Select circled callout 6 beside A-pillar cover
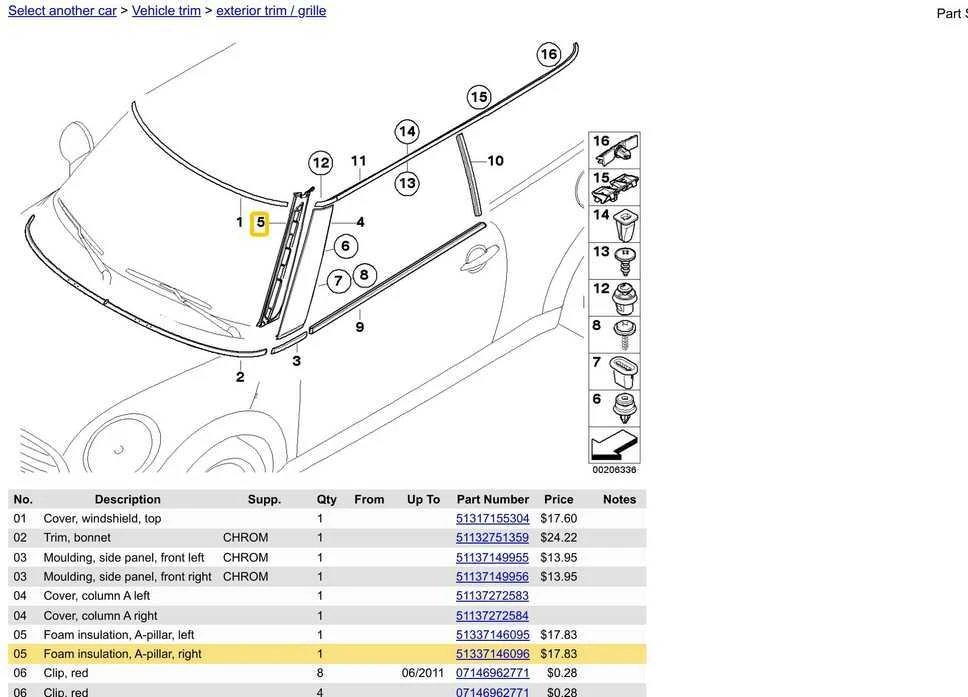Screen dimensions: 968x697 coord(345,246)
